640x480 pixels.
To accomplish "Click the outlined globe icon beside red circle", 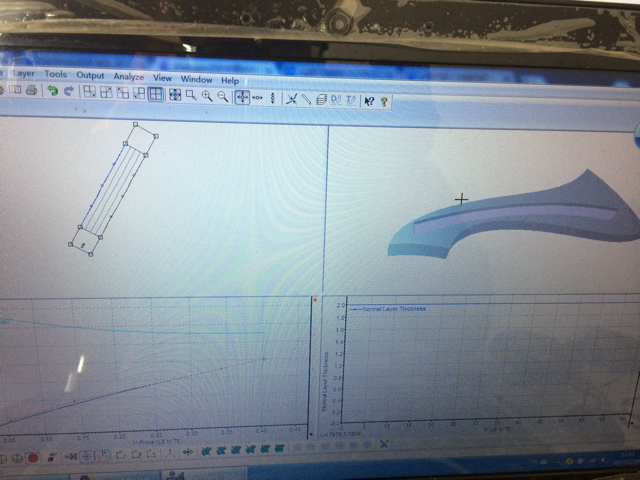I will [x=17, y=458].
